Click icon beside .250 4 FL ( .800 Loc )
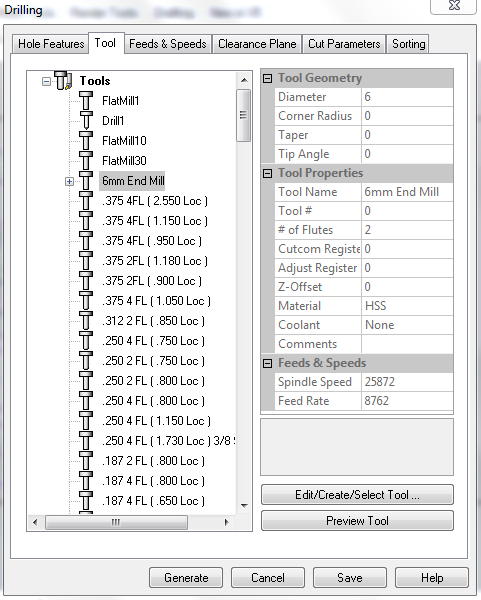Image resolution: width=481 pixels, height=600 pixels. click(x=86, y=400)
